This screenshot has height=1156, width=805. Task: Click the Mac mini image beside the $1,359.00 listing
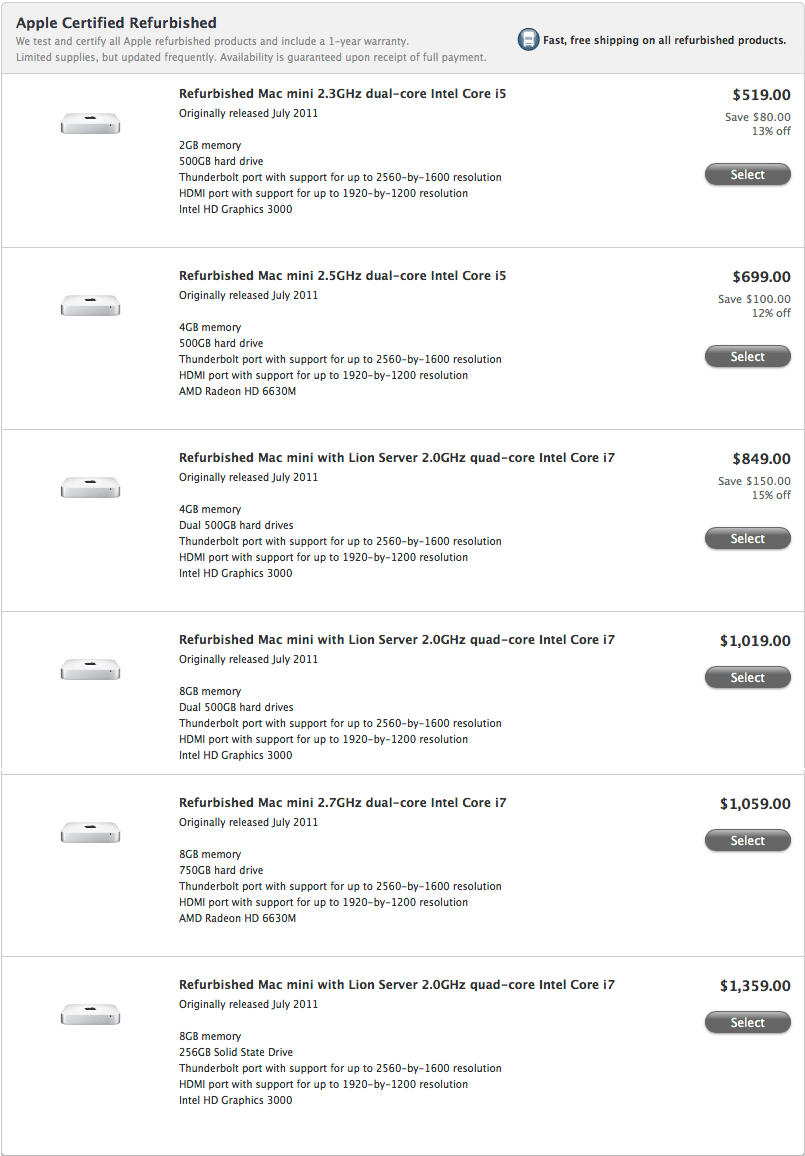click(90, 1014)
